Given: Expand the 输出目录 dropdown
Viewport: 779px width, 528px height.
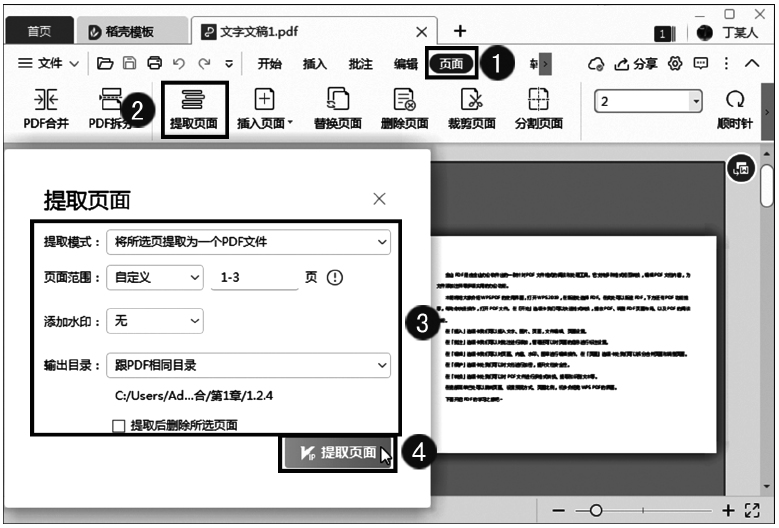Looking at the screenshot, I should tap(248, 365).
